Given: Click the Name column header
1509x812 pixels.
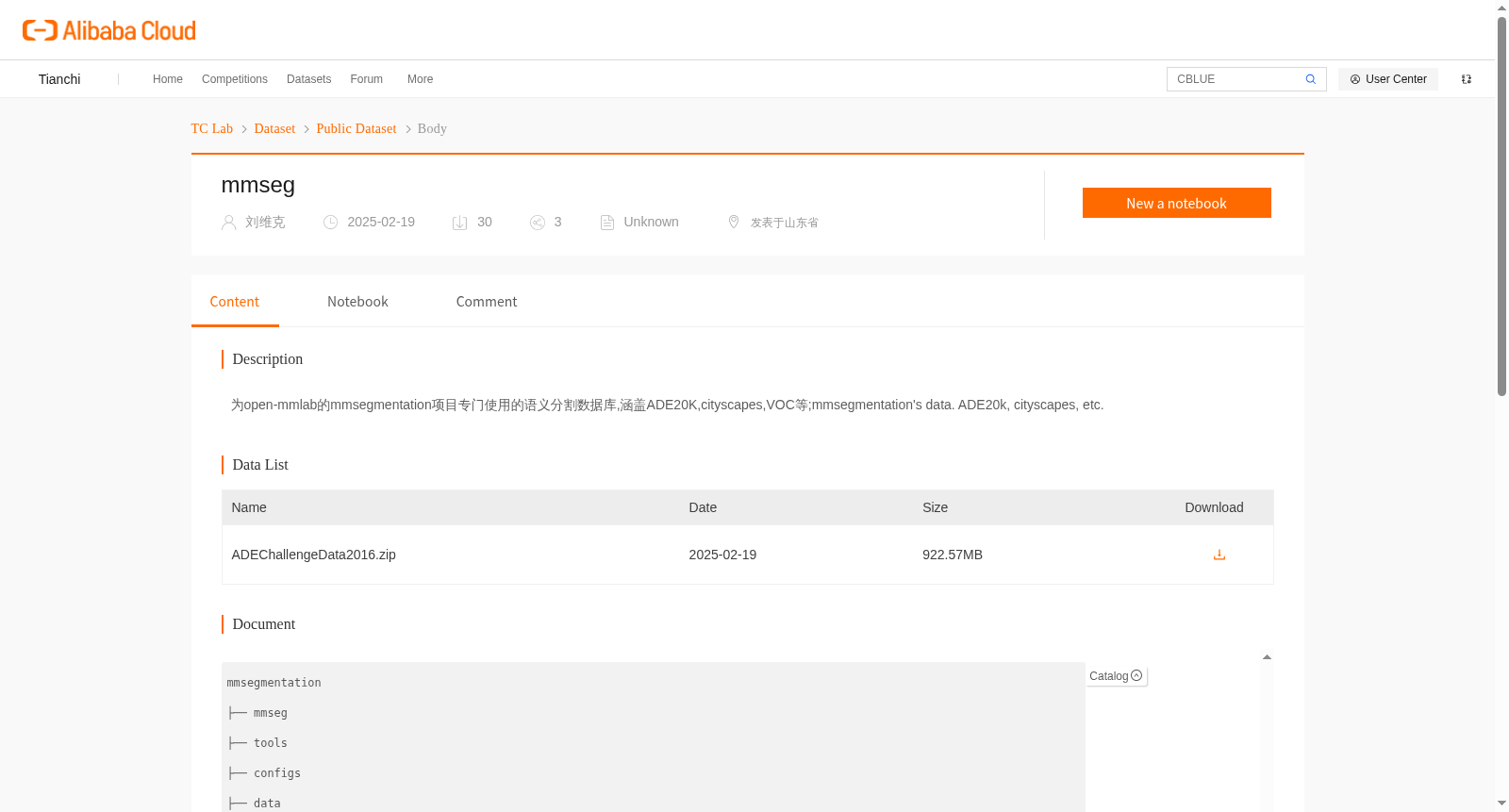Looking at the screenshot, I should [x=249, y=507].
